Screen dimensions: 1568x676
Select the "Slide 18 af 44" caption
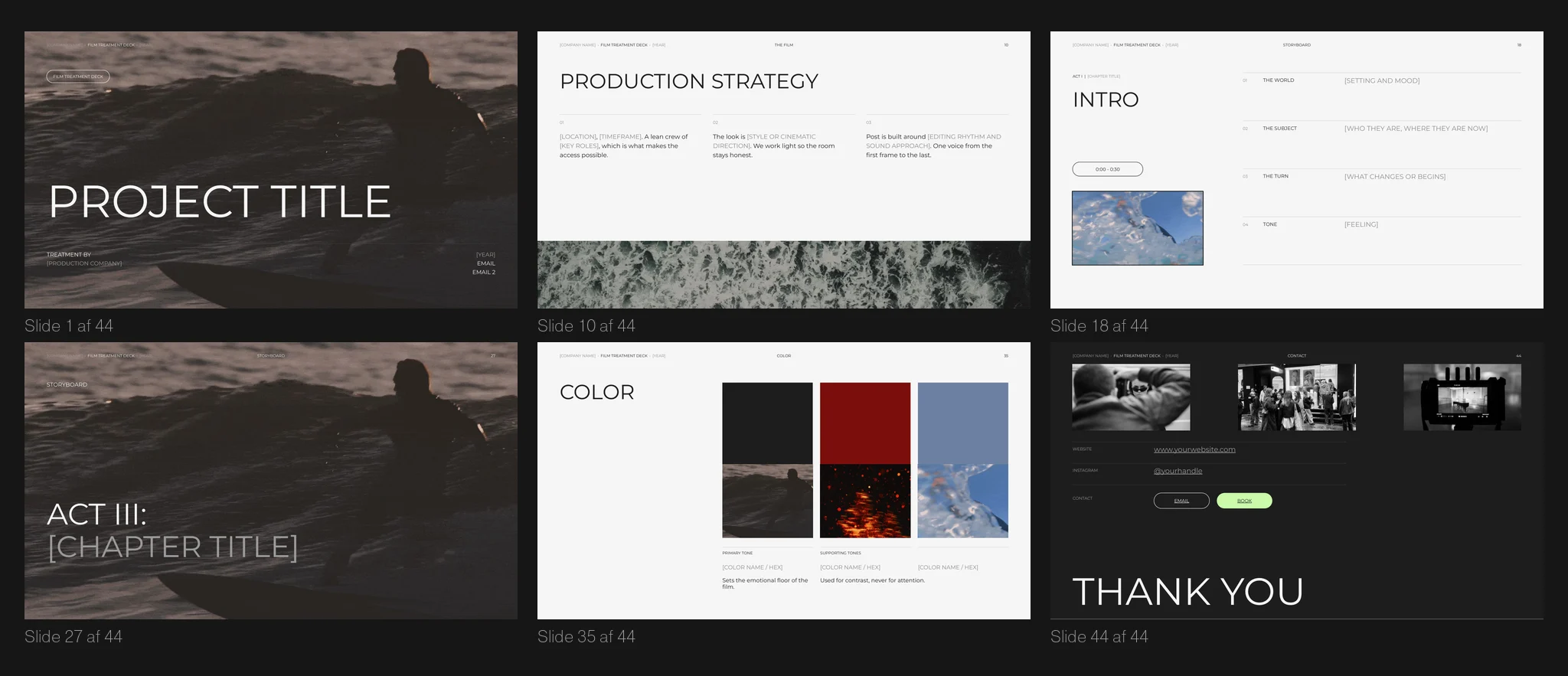tap(1099, 326)
